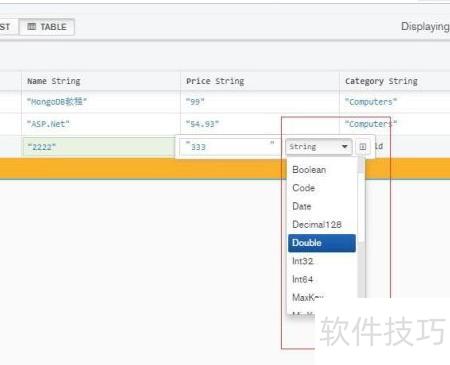Choose Double in the type list
Viewport: 450px width, 365px height.
322,243
